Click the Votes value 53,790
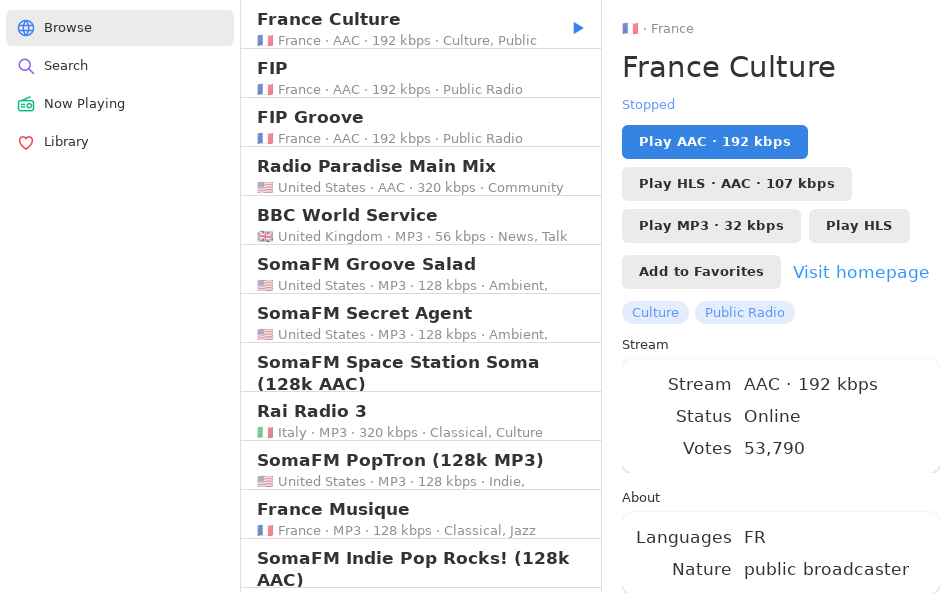The image size is (940, 593). [x=774, y=448]
